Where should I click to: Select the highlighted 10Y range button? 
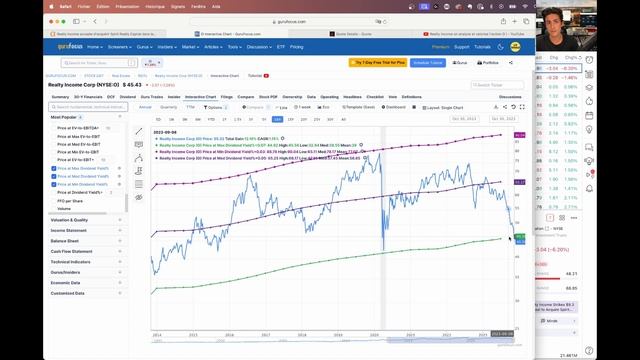[x=278, y=119]
